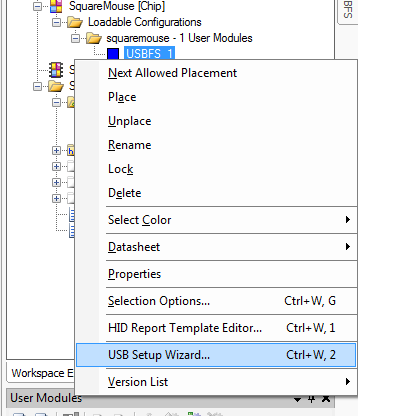Screen dimensions: 395x416
Task: Select the USBFS_1 tree item
Action: click(149, 54)
